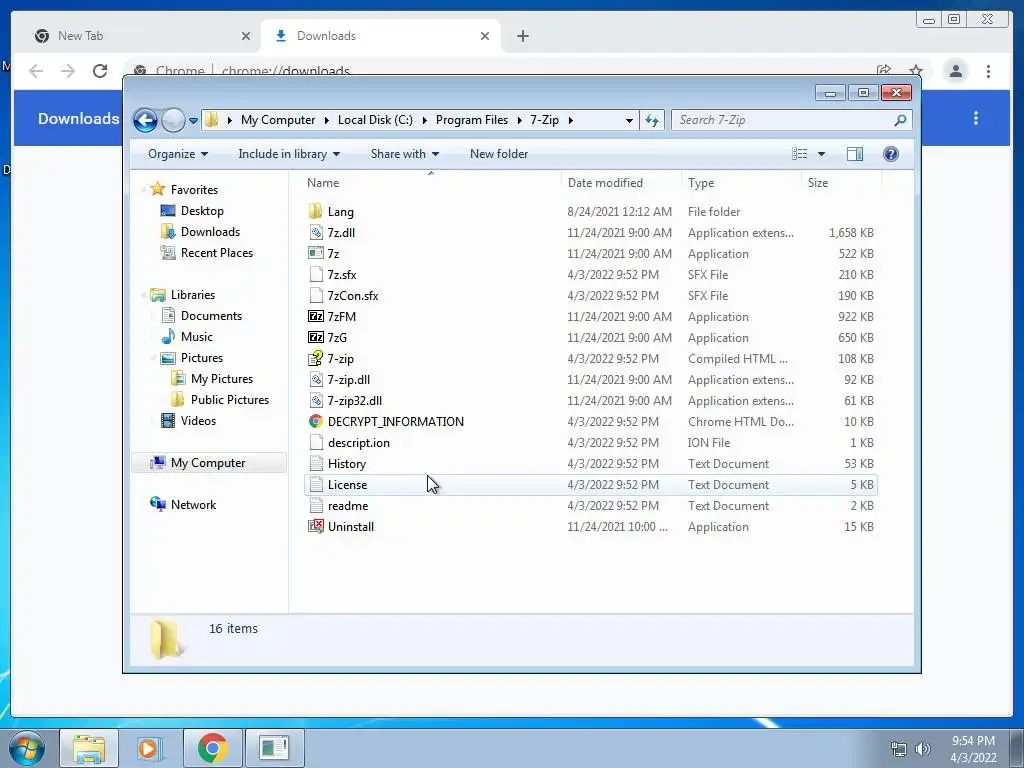The width and height of the screenshot is (1024, 768).
Task: Select the 7zG application icon
Action: 315,337
